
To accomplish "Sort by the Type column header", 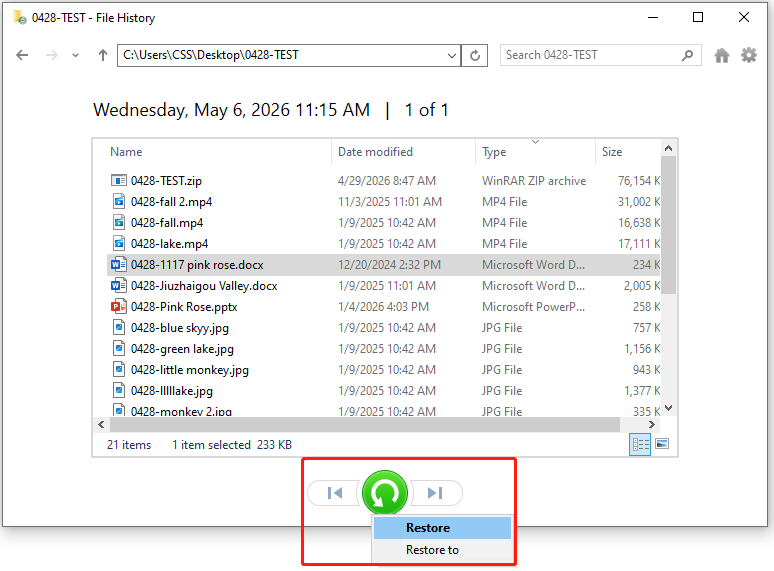I will coord(494,152).
